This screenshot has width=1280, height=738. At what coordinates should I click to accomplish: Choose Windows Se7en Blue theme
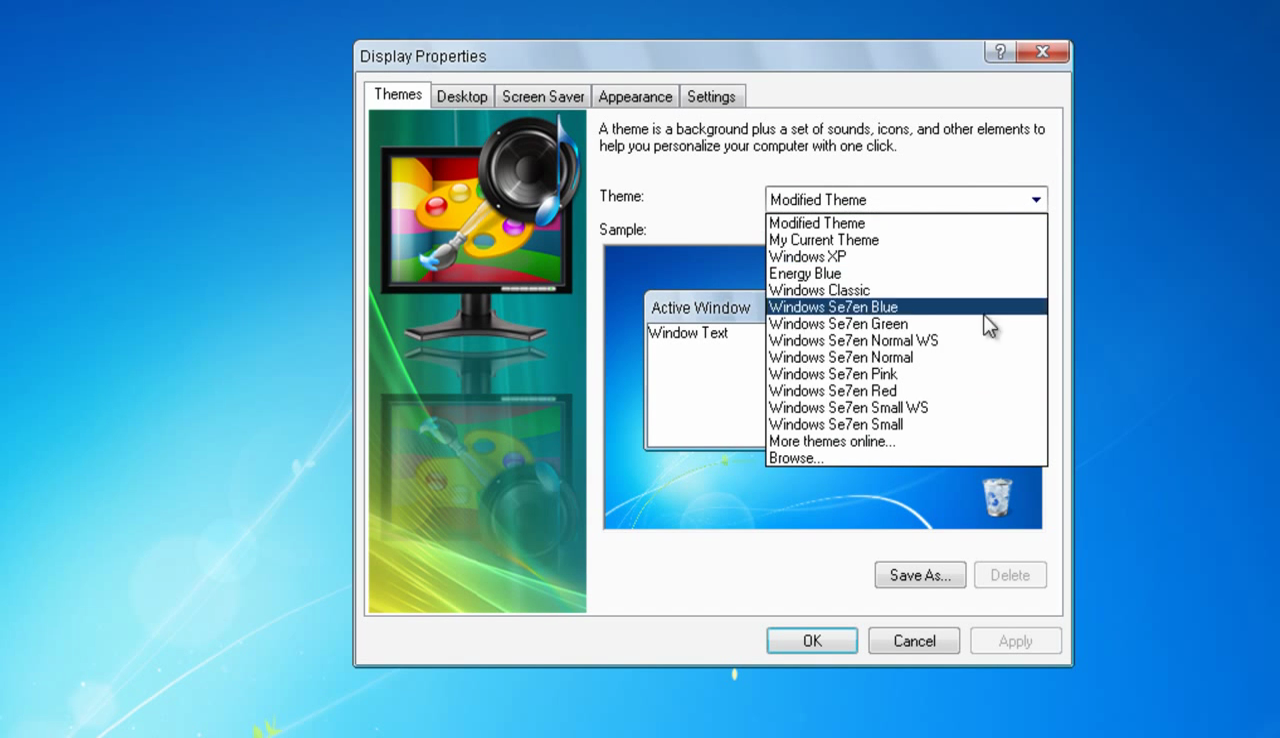point(906,307)
